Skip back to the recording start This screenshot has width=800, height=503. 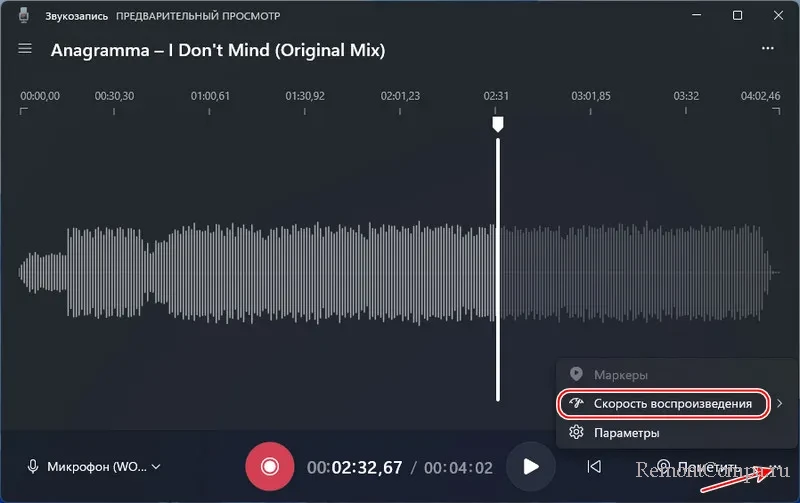[x=594, y=466]
